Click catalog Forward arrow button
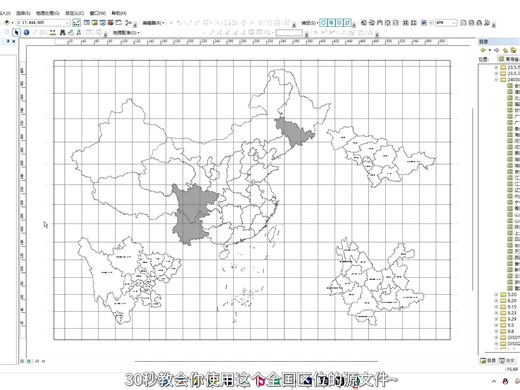520x390 pixels. [497, 50]
